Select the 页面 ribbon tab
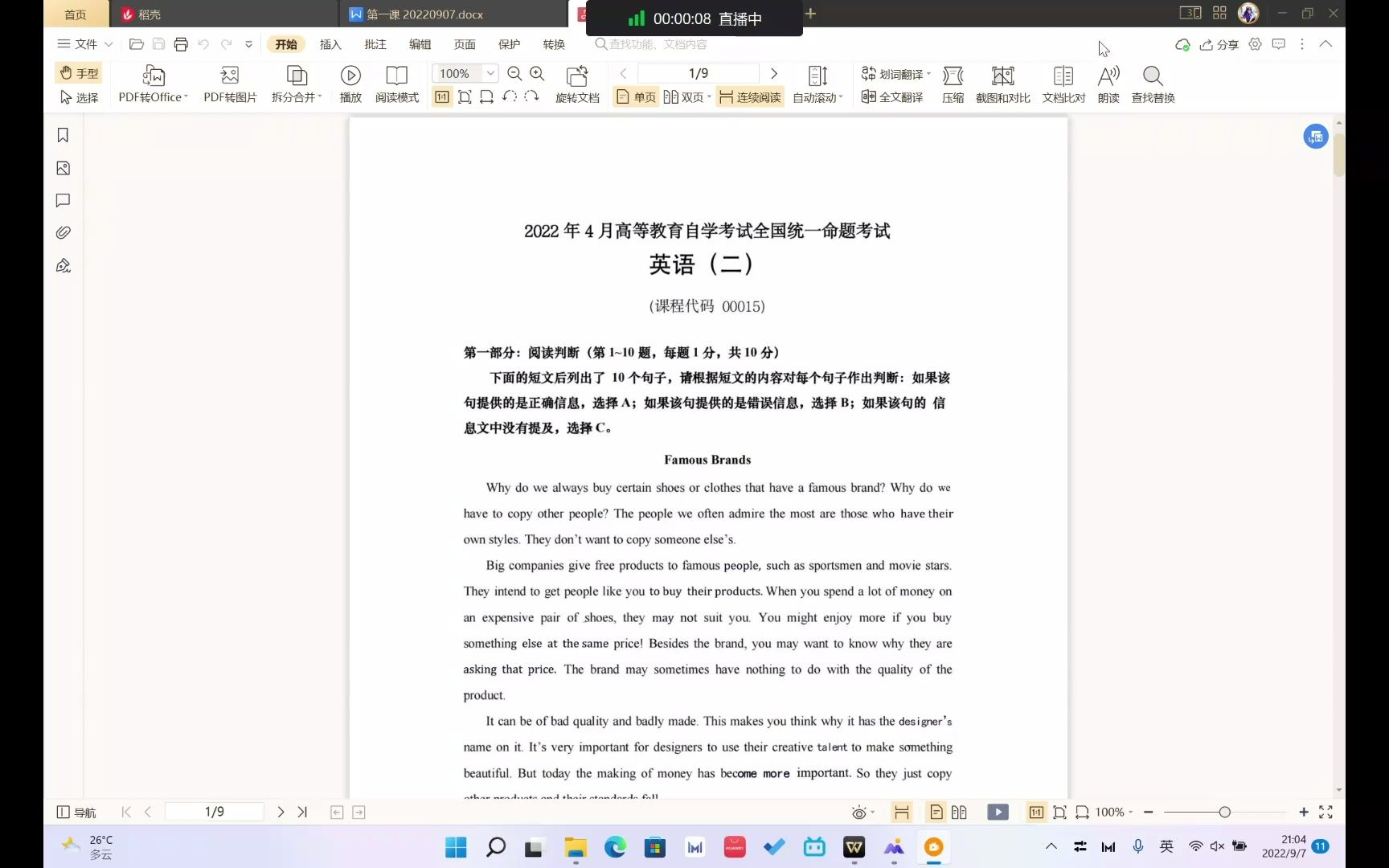This screenshot has width=1389, height=868. pos(465,44)
